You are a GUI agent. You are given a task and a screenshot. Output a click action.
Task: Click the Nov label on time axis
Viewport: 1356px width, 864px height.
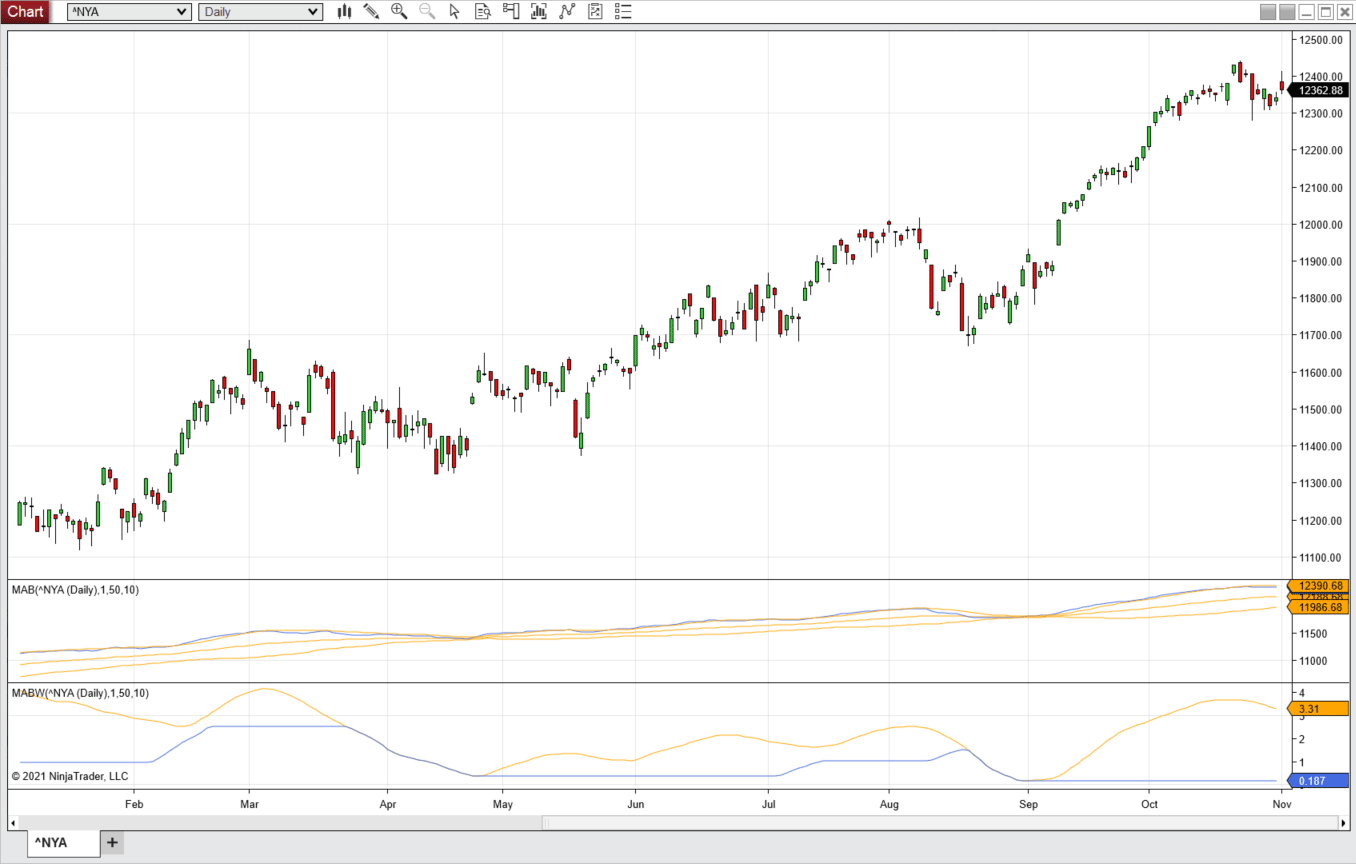1282,803
